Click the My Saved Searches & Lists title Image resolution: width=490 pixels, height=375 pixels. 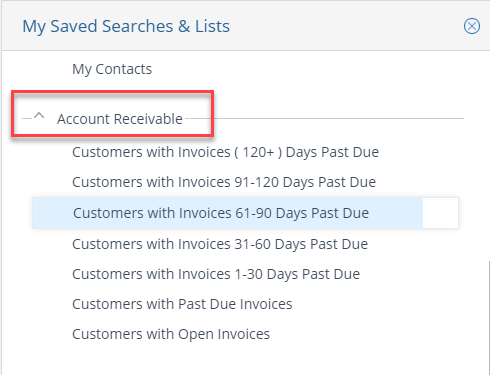click(126, 26)
